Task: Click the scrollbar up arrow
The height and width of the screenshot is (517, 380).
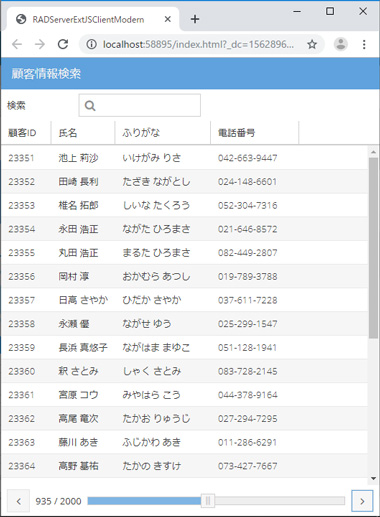Action: (373, 152)
